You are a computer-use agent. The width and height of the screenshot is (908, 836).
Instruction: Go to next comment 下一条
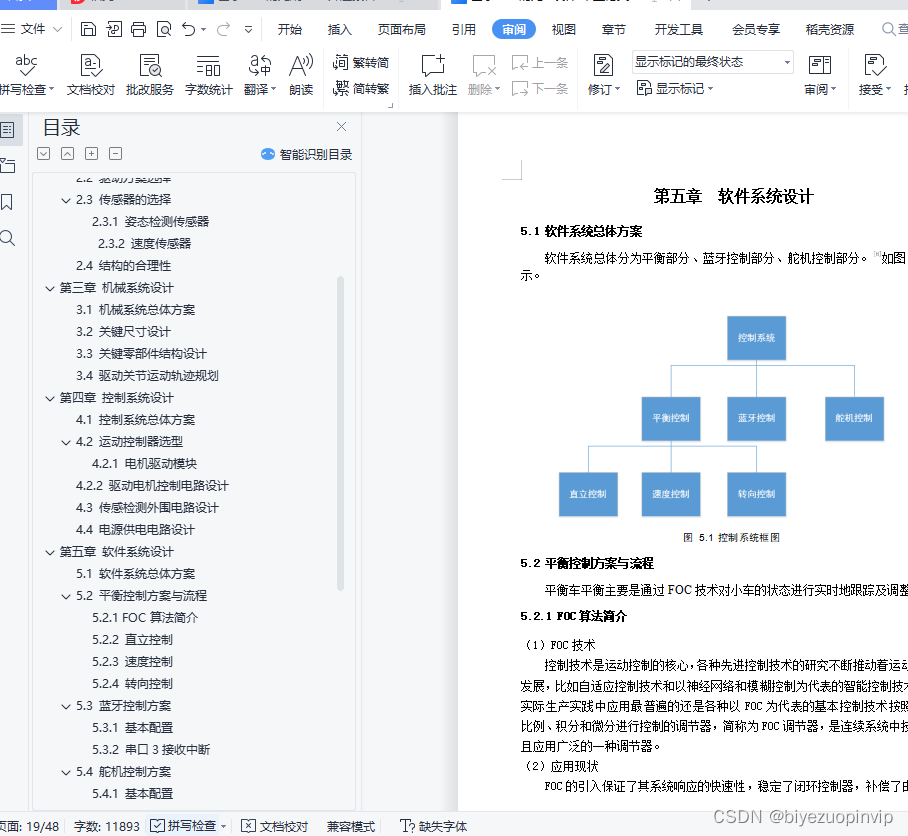pos(540,89)
